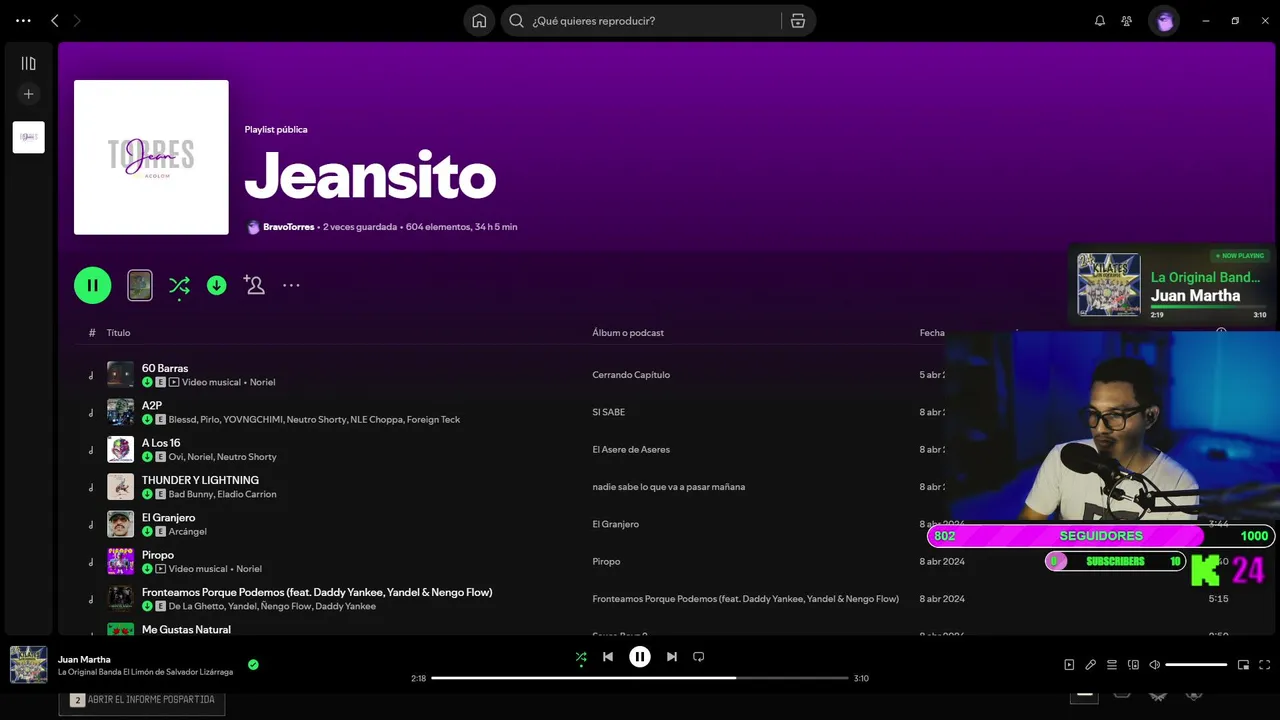
Task: Go back with the left arrow
Action: [x=55, y=20]
